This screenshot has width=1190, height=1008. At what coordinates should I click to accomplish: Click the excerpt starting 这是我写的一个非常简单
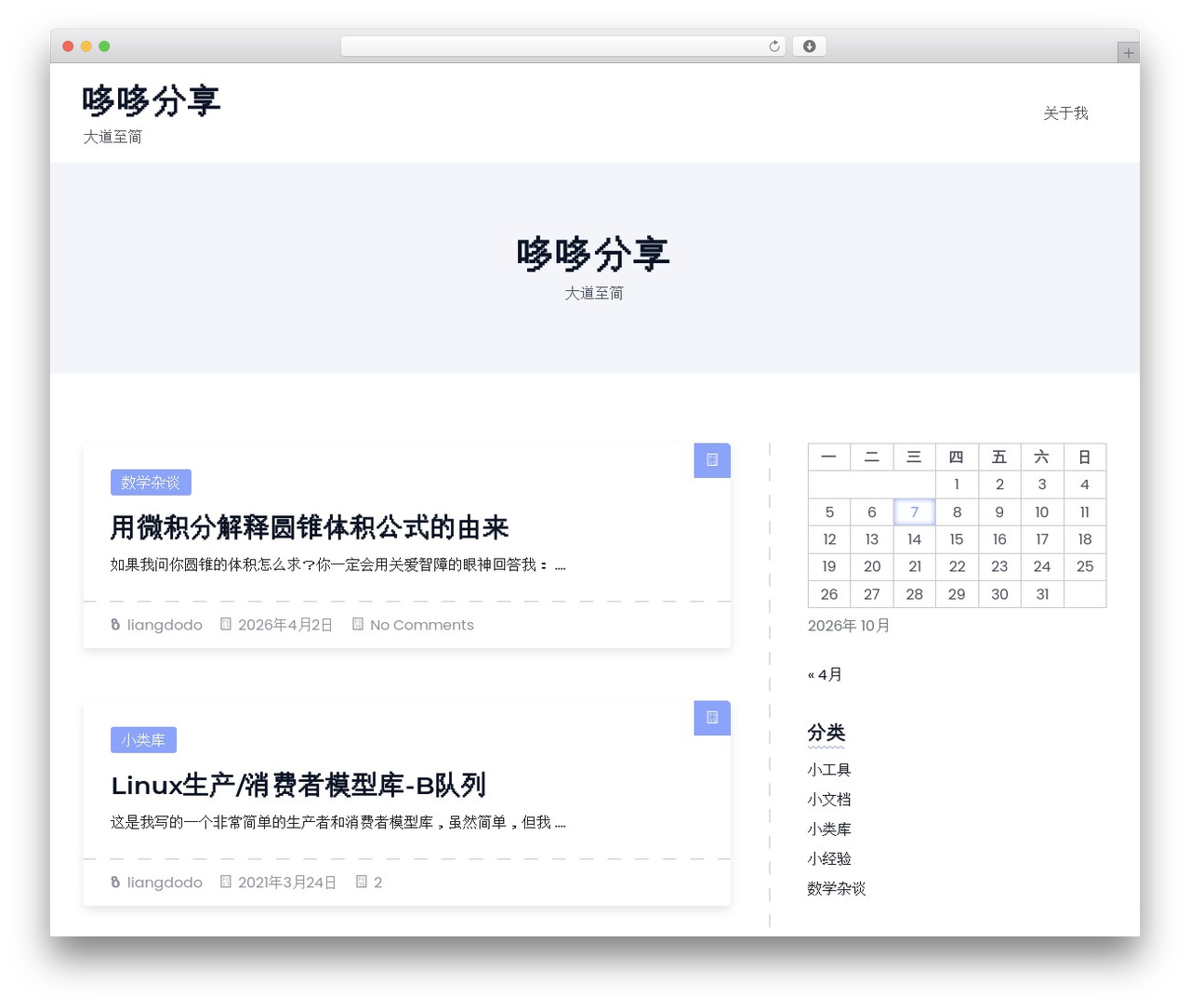pyautogui.click(x=338, y=822)
